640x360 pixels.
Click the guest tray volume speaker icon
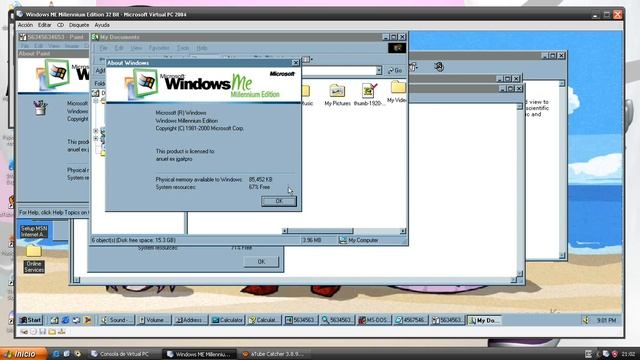click(x=586, y=320)
